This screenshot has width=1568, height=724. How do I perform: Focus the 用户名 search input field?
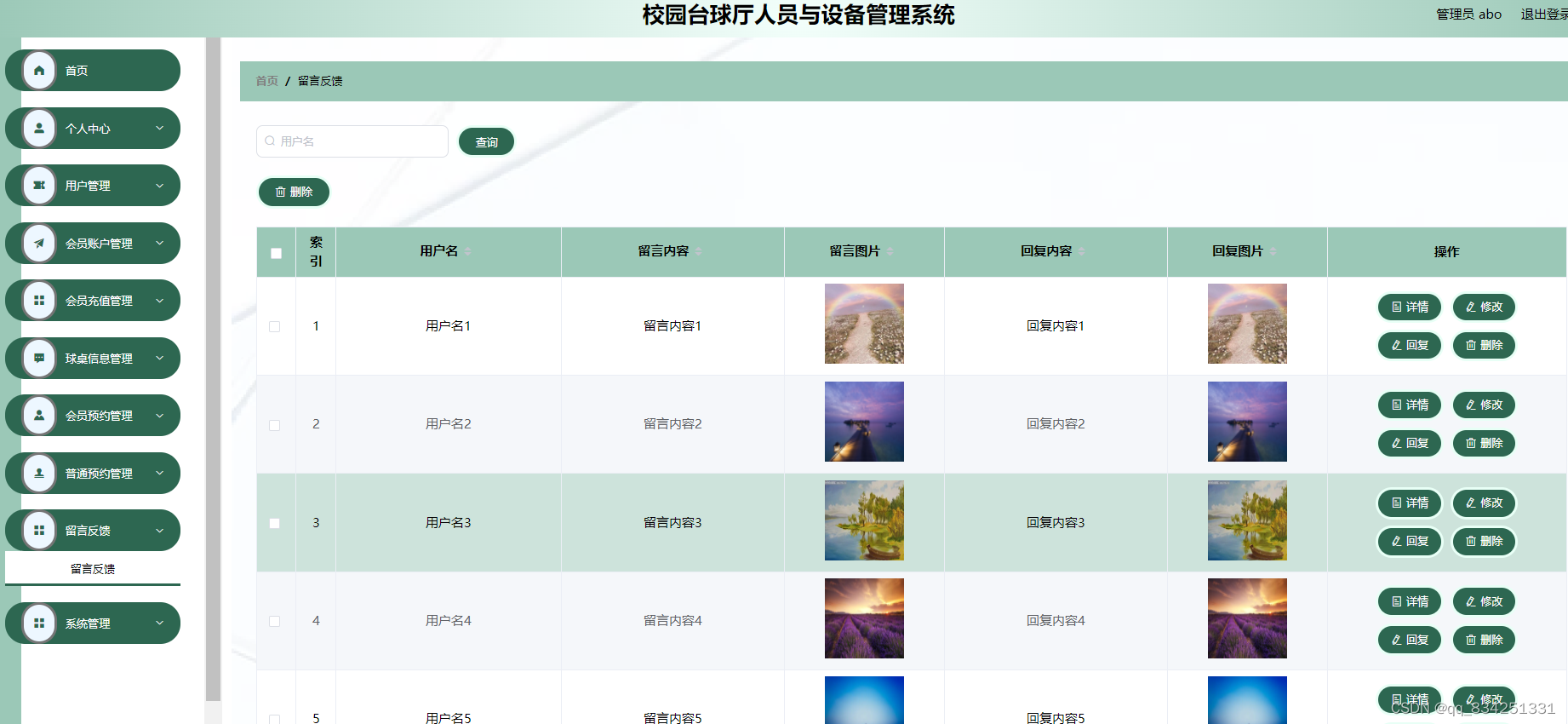coord(352,141)
